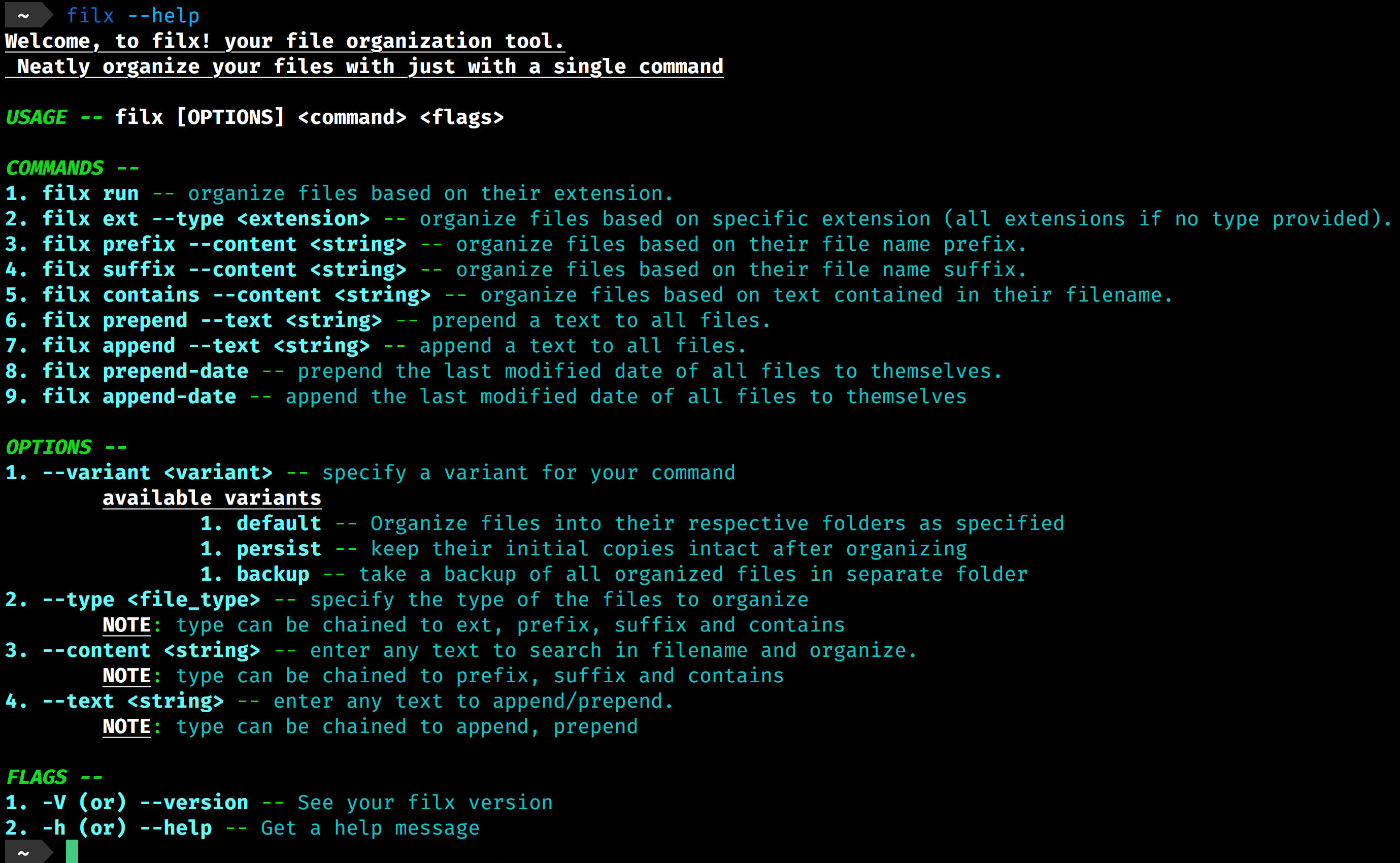
Task: Click the underlined 'available variants' label
Action: click(212, 497)
